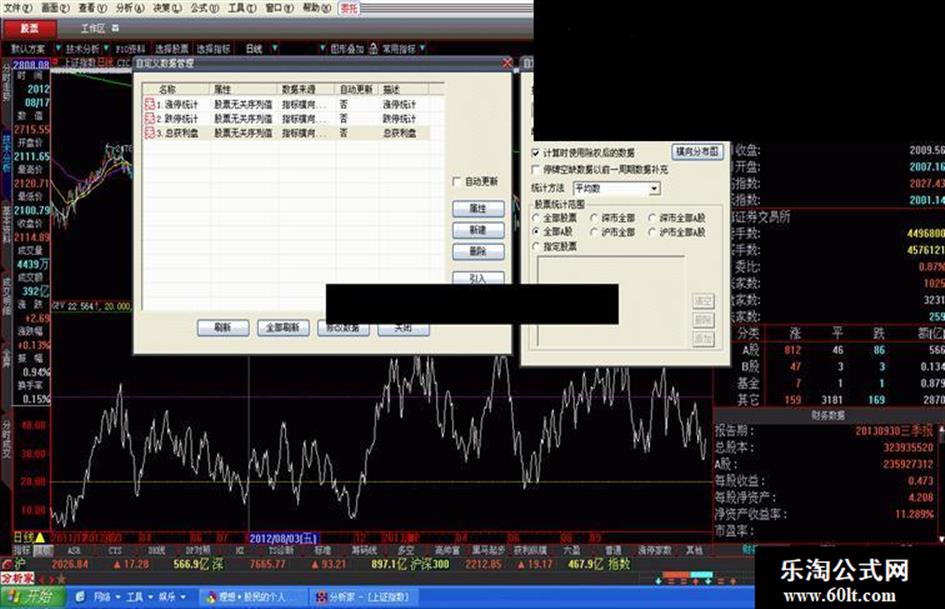
Task: Click F10资料 in the toolbar
Action: pos(131,48)
